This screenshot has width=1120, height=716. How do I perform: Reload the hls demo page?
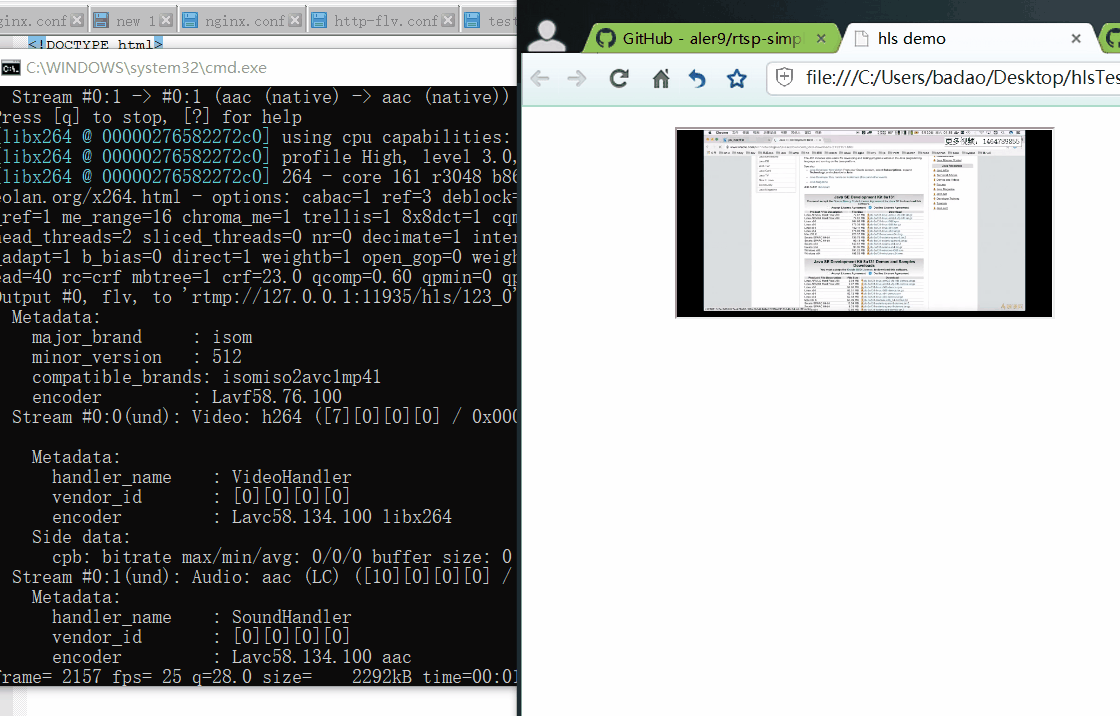coord(619,78)
